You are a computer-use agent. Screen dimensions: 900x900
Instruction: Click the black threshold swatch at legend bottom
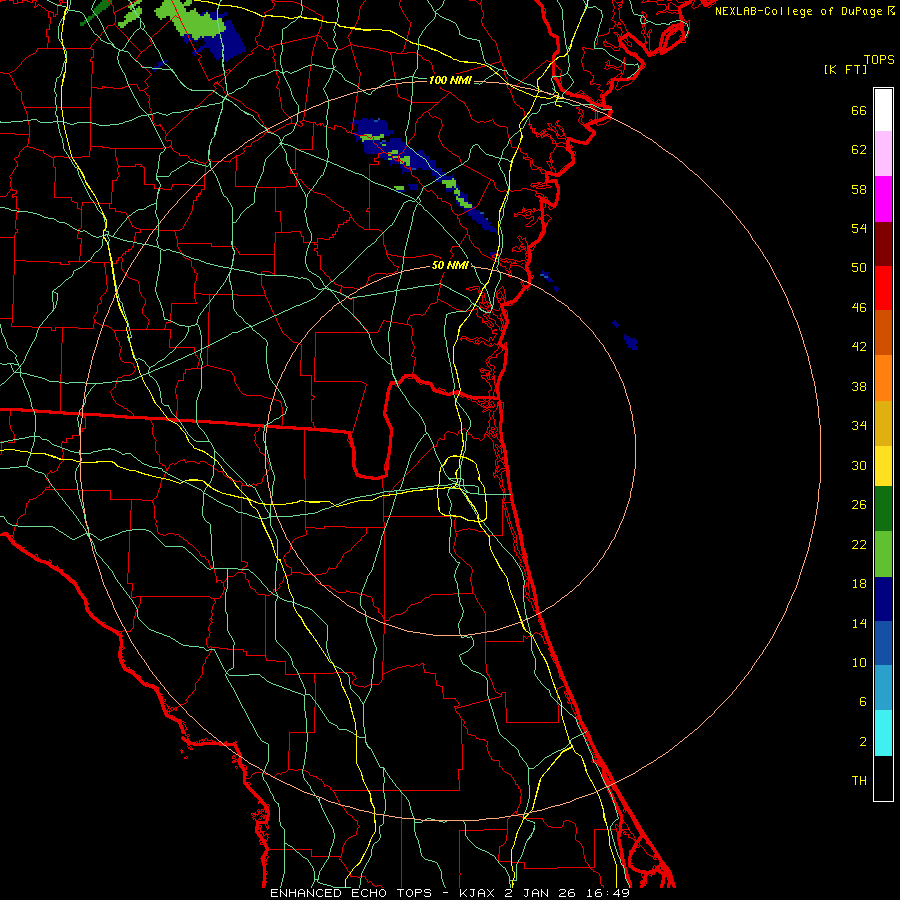click(883, 778)
